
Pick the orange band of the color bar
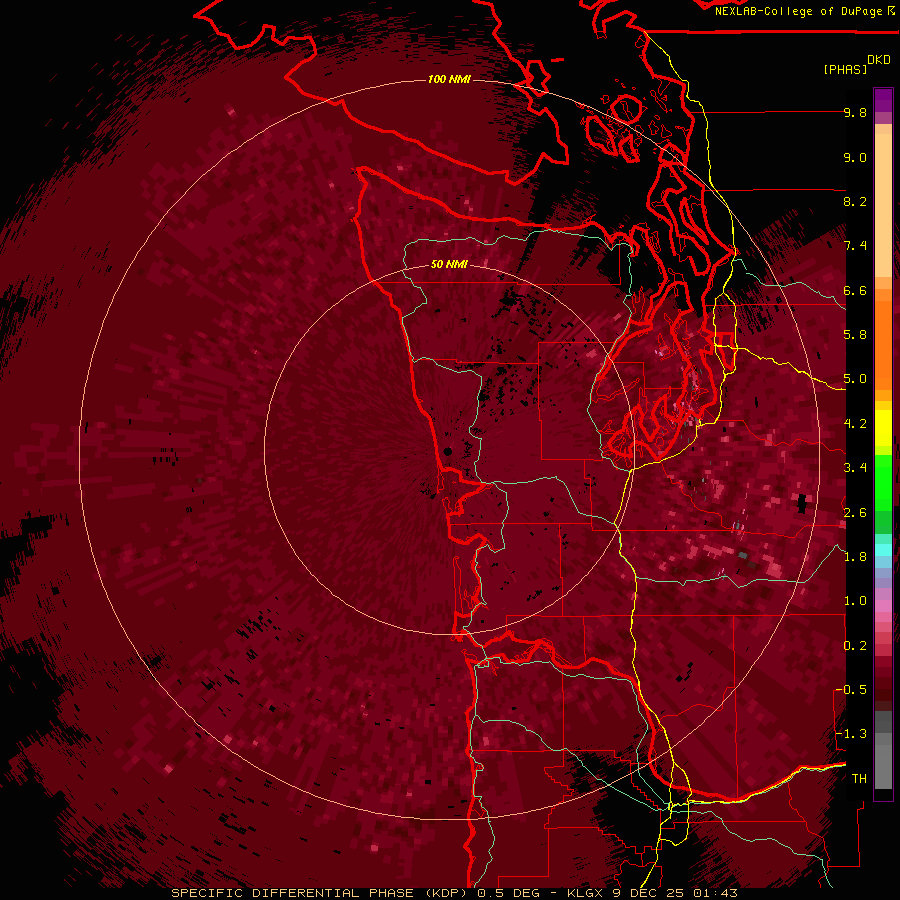coord(883,344)
